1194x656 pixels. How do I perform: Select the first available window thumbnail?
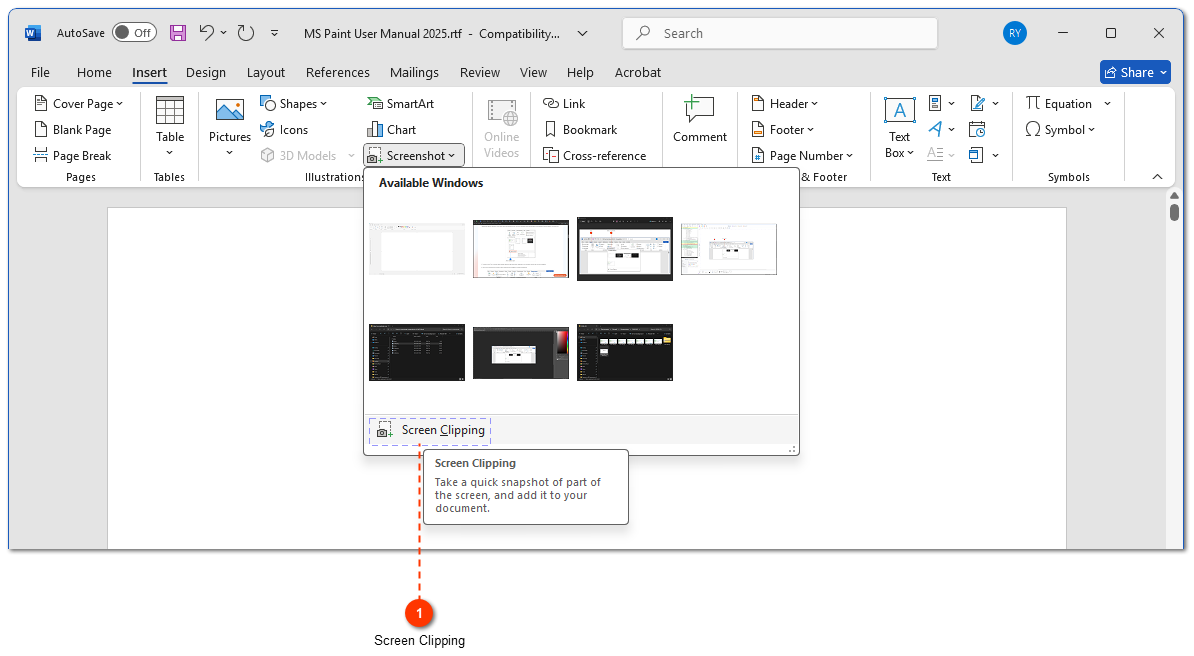pyautogui.click(x=417, y=248)
